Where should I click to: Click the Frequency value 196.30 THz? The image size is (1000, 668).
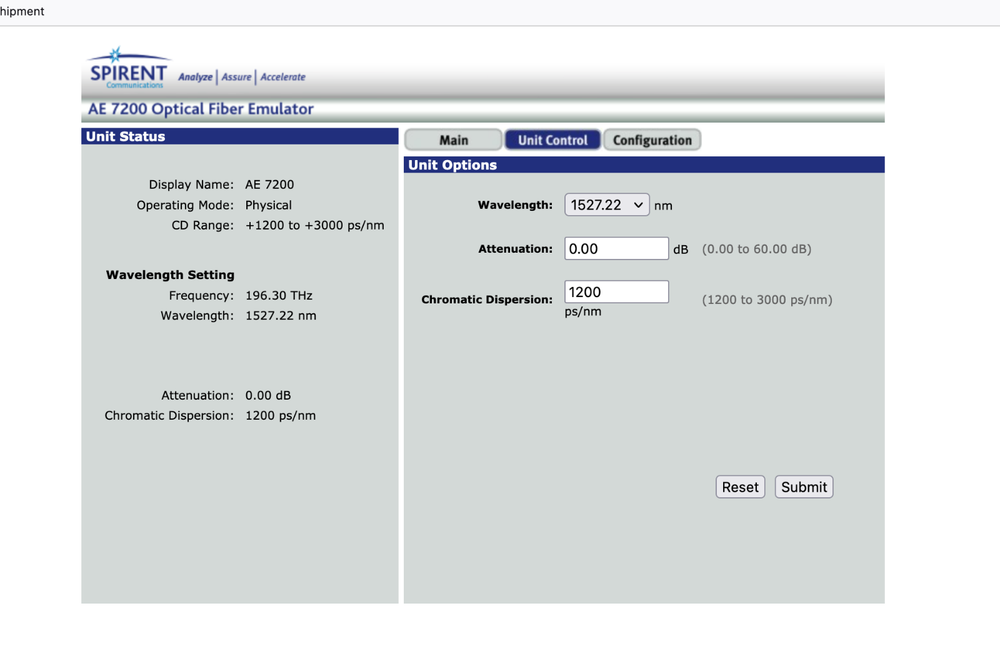279,295
